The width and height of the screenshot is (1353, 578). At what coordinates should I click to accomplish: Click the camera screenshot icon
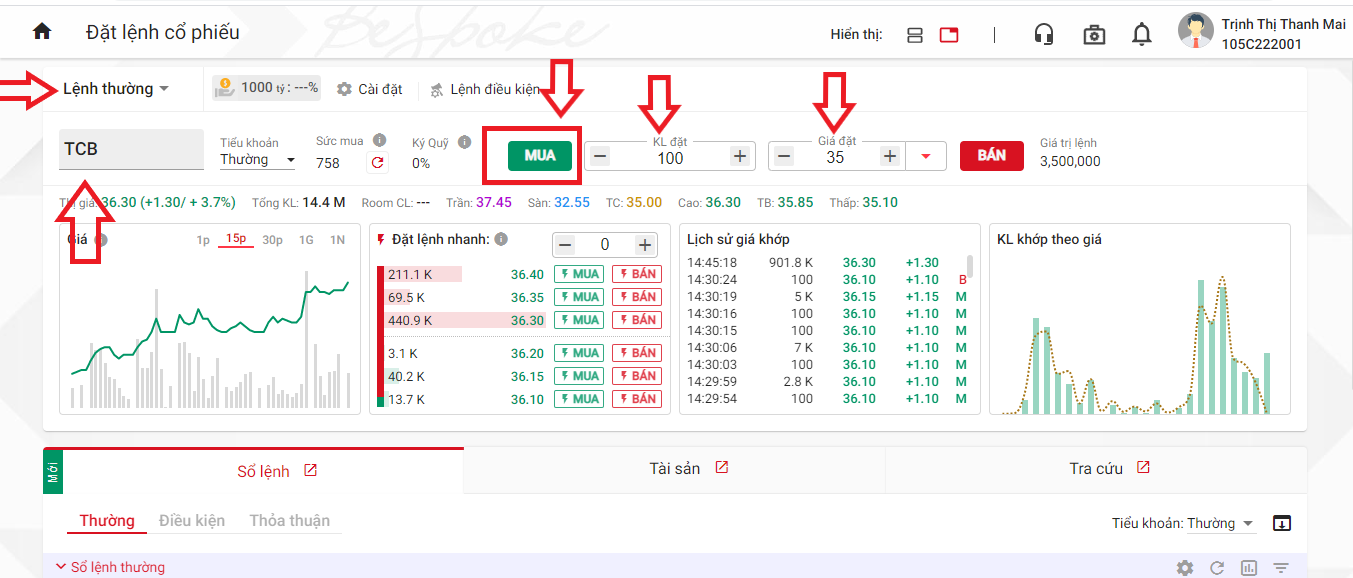[1094, 34]
